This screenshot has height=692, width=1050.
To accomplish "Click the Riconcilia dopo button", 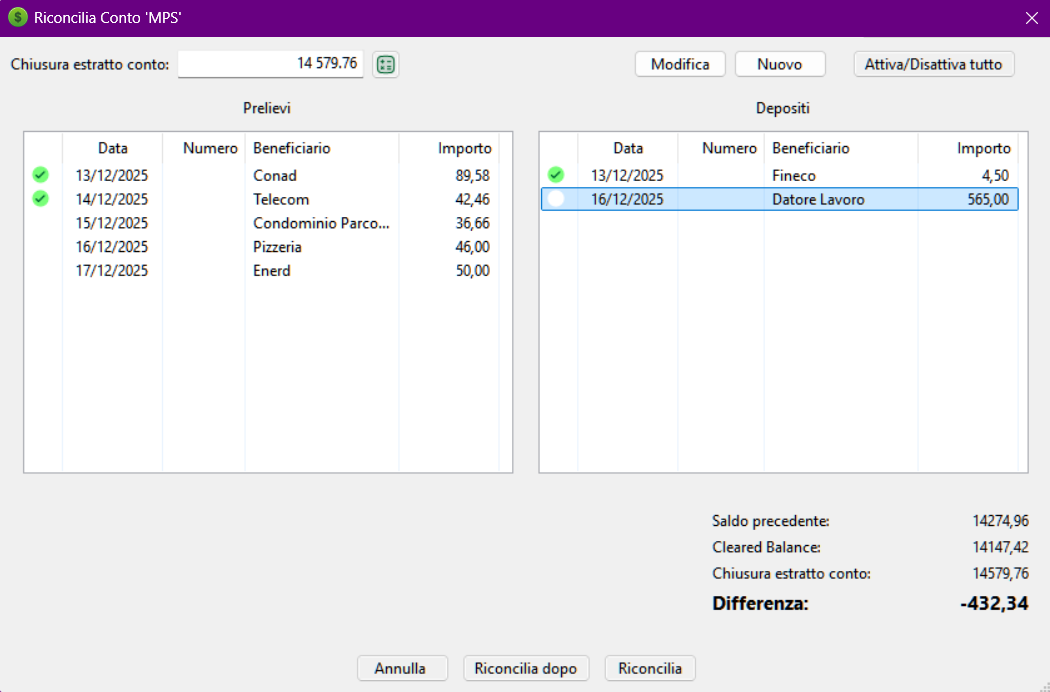I will click(x=527, y=668).
